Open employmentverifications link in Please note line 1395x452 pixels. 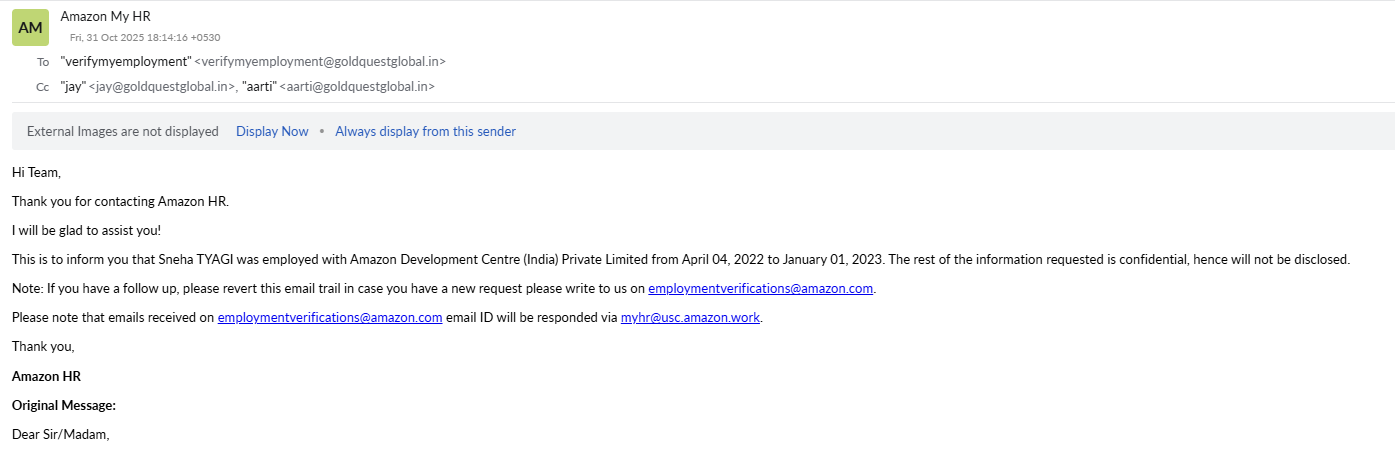pyautogui.click(x=329, y=318)
